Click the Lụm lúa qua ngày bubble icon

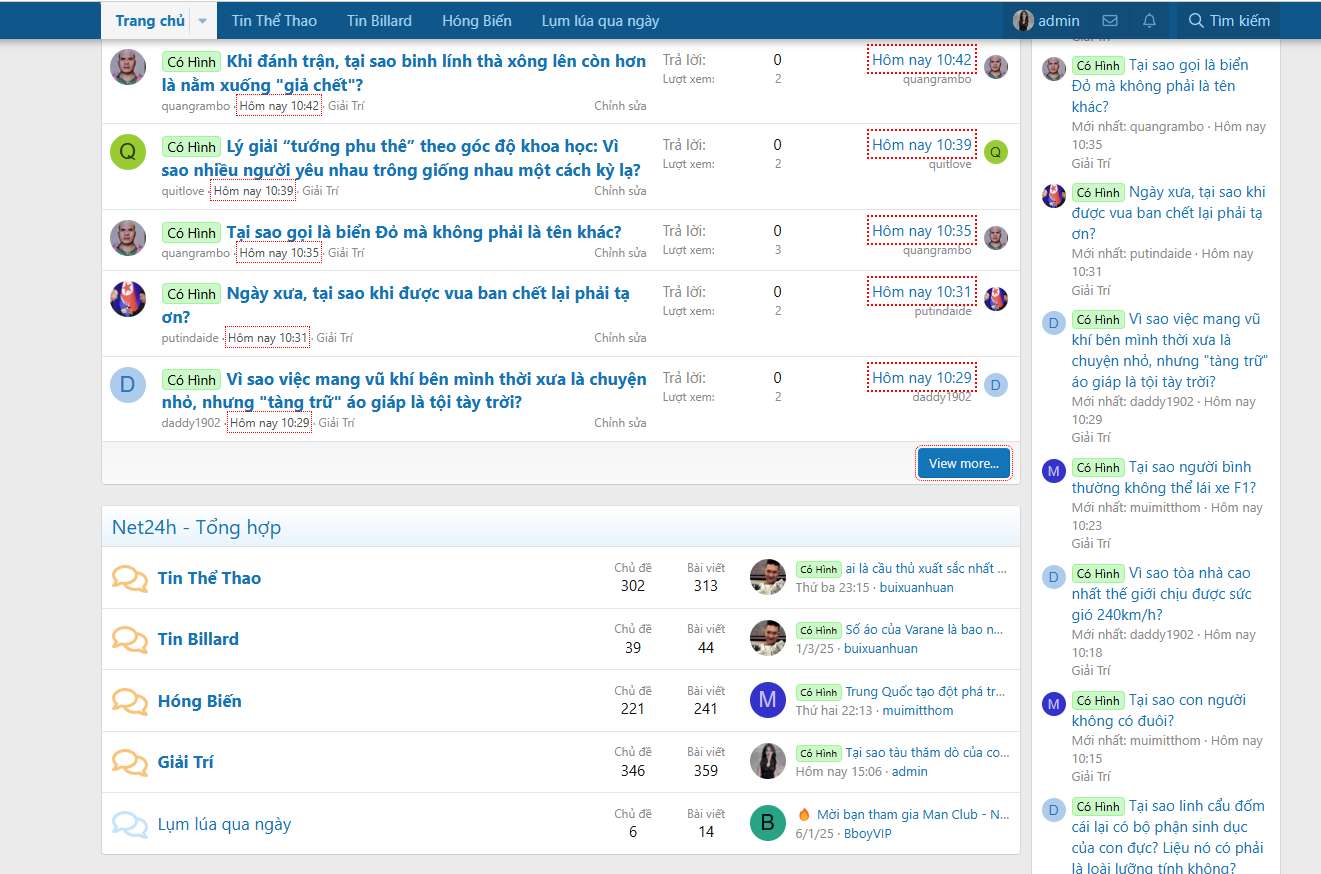point(129,825)
